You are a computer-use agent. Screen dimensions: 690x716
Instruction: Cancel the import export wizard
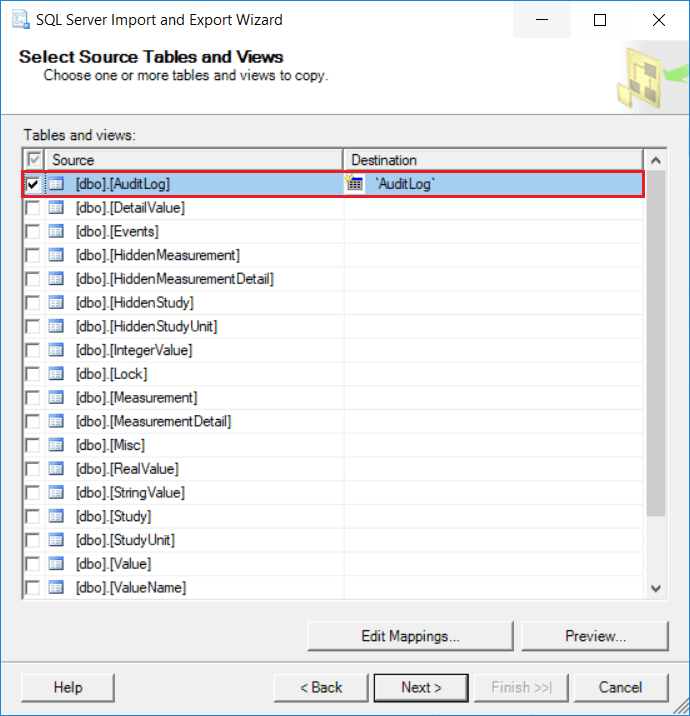click(x=621, y=687)
